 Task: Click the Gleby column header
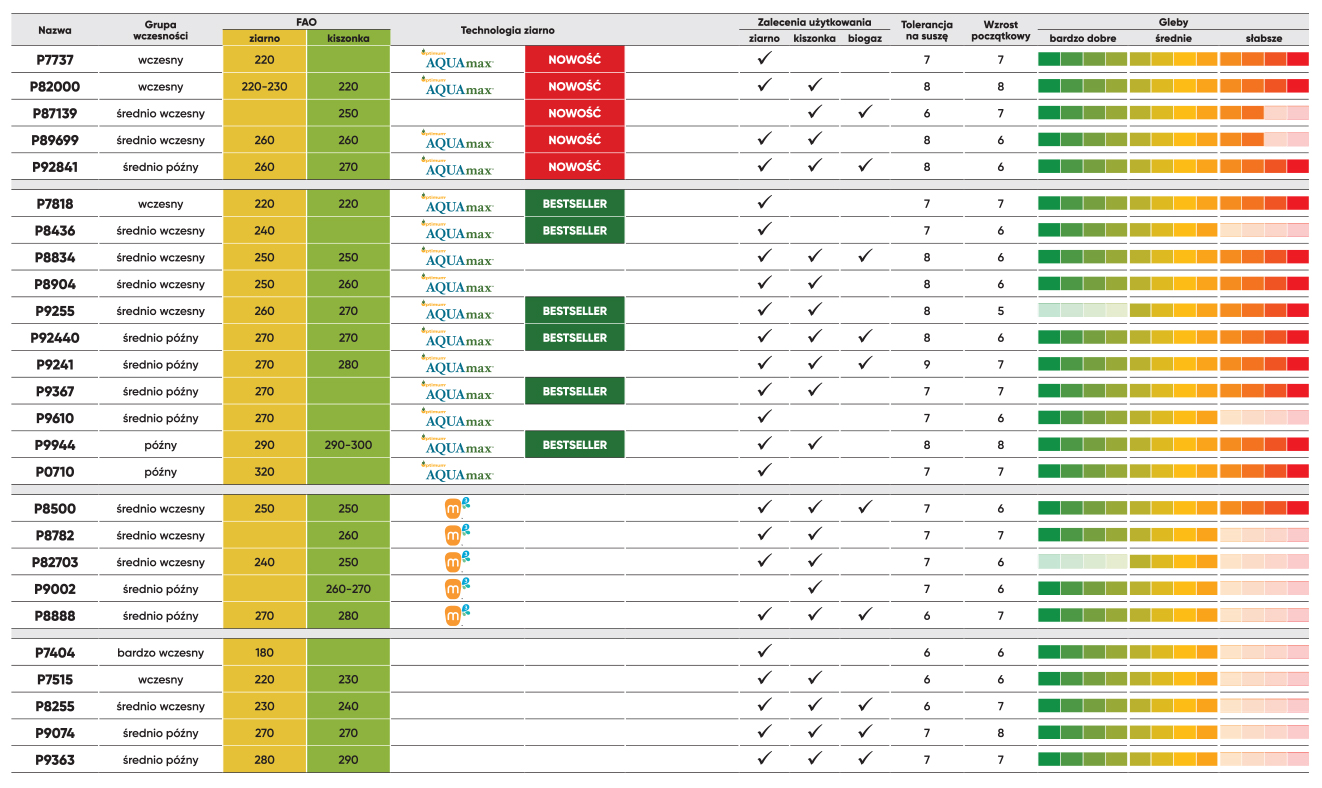pyautogui.click(x=1173, y=21)
